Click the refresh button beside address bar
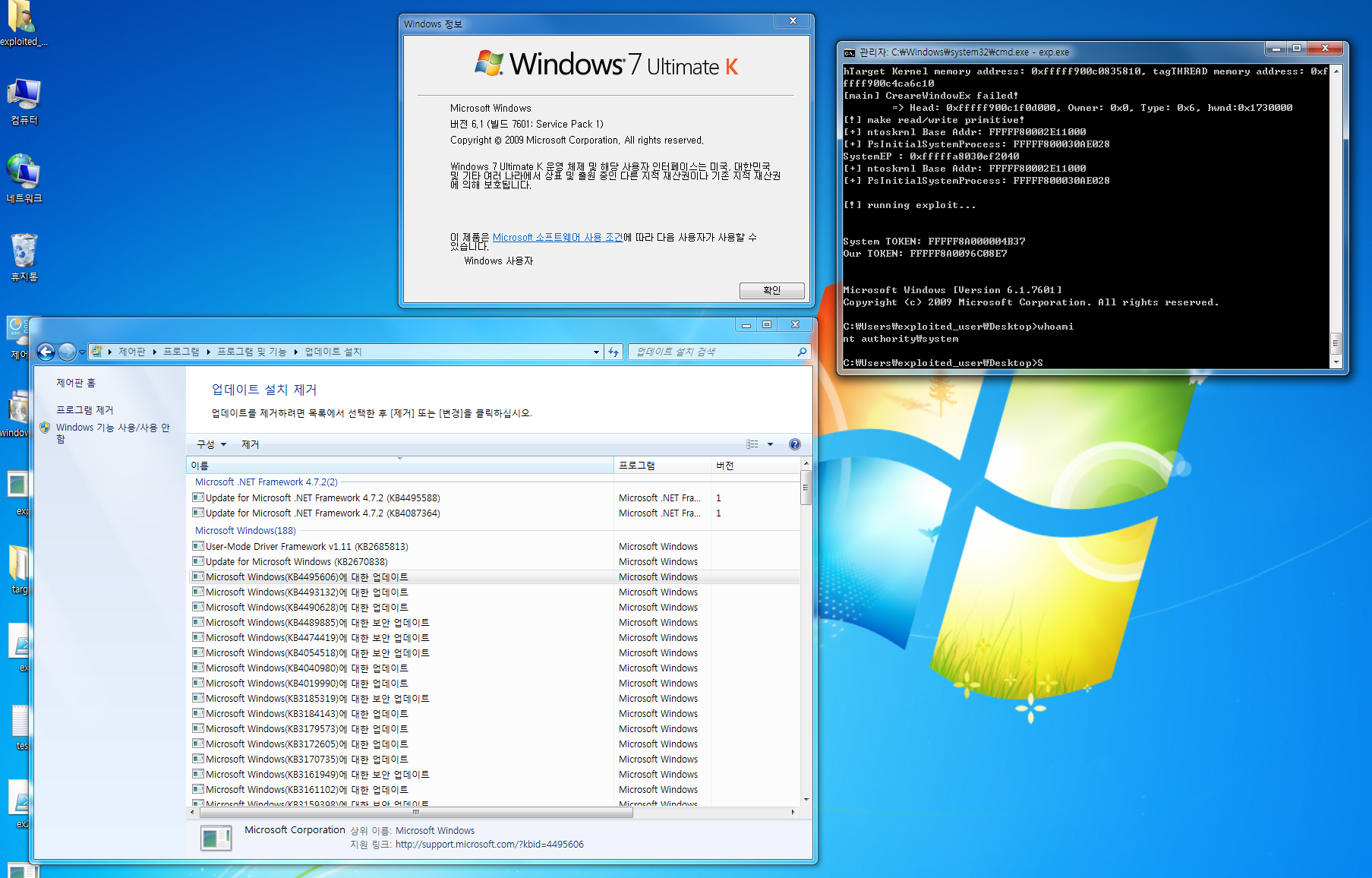The height and width of the screenshot is (878, 1372). click(613, 352)
